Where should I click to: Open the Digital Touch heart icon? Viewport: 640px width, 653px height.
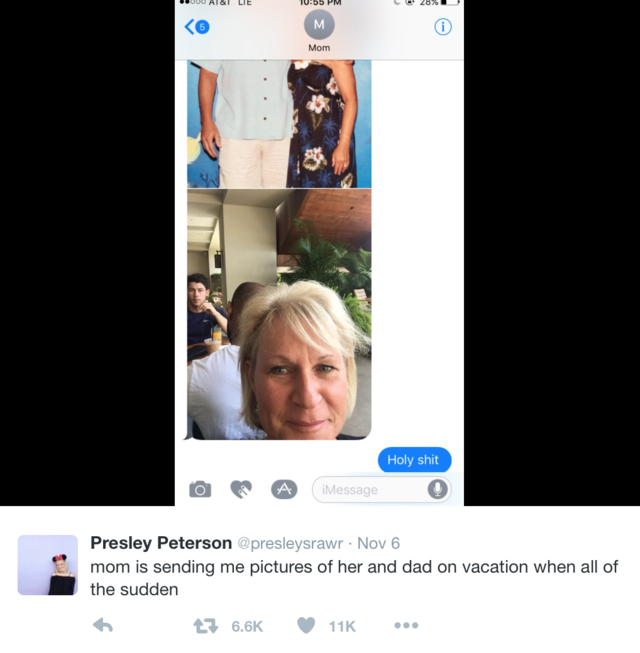coord(241,489)
